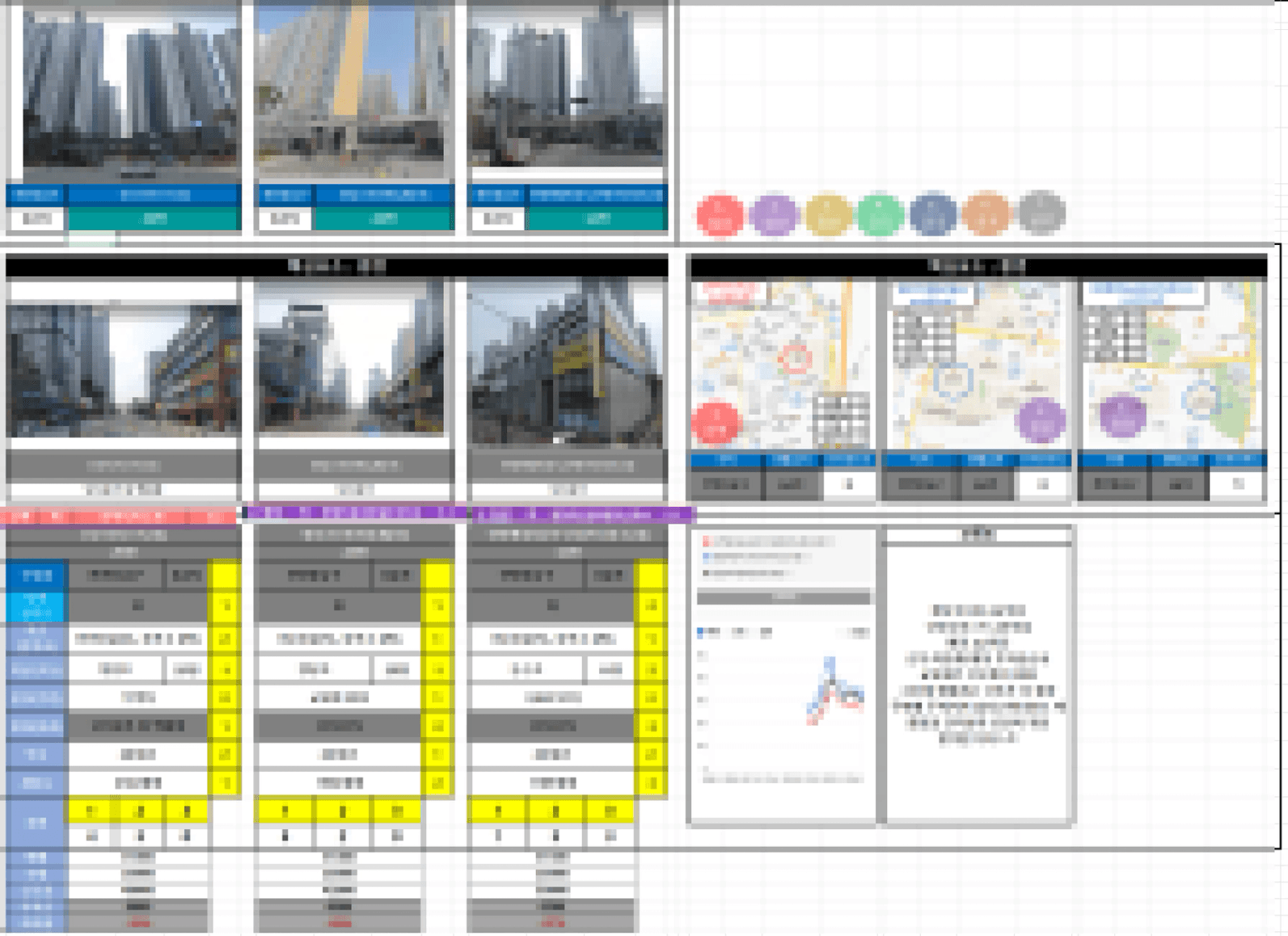Open the third apartment tower photo in the top row
1288x936 pixels.
point(568,86)
